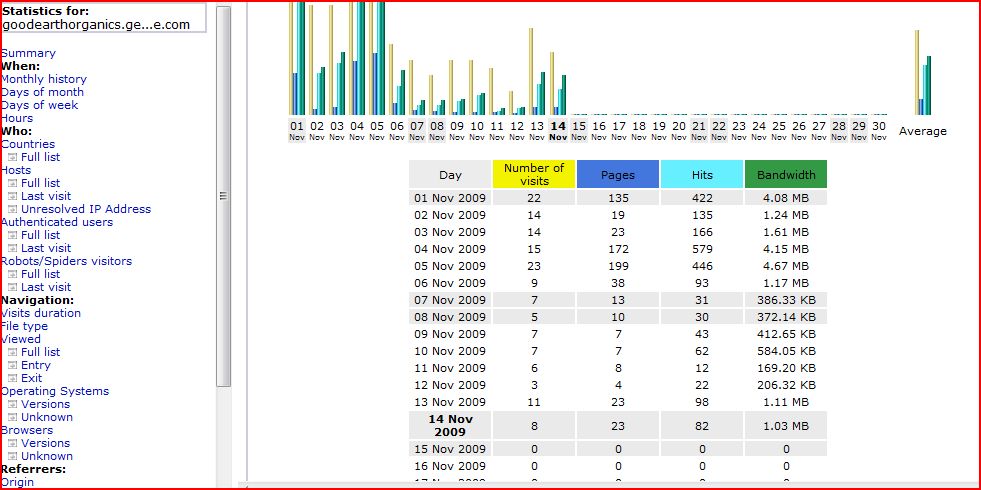Open the Viewed pages report

(x=21, y=339)
